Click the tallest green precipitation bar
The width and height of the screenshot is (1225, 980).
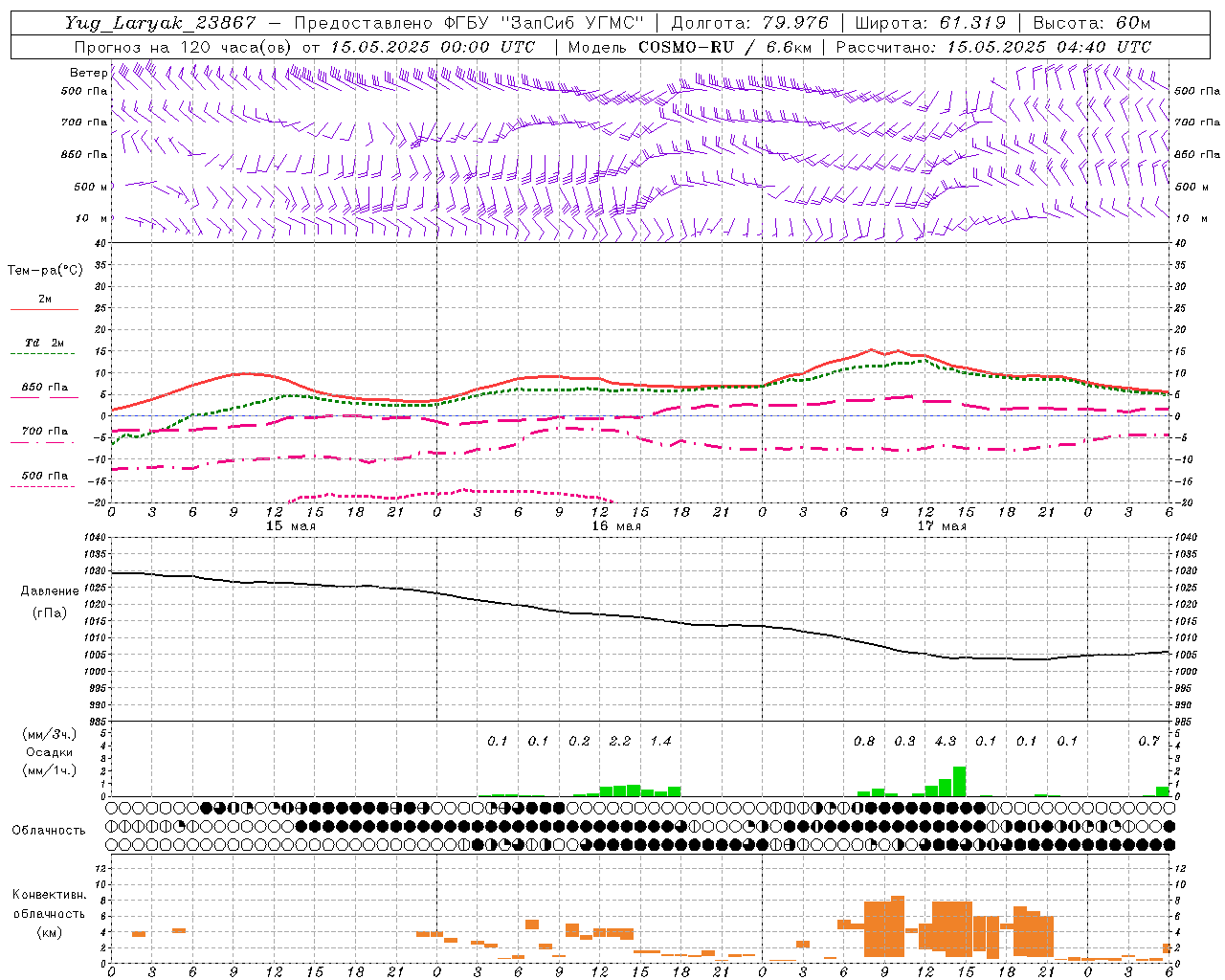pyautogui.click(x=959, y=781)
